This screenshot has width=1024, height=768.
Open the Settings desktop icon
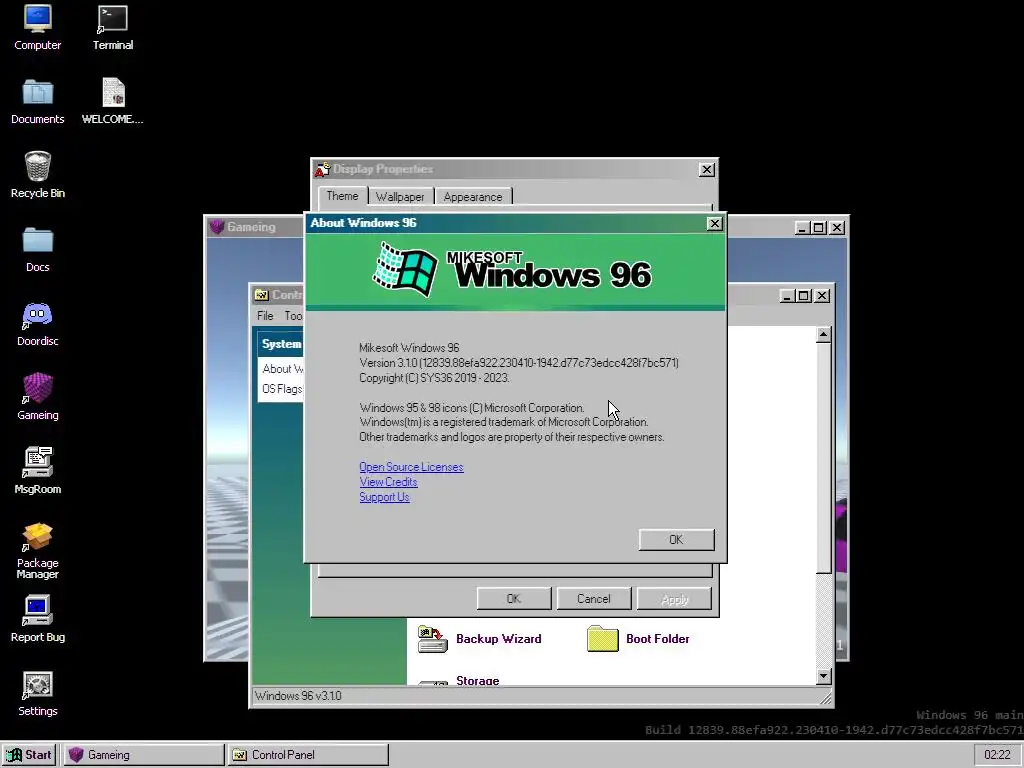[x=37, y=694]
